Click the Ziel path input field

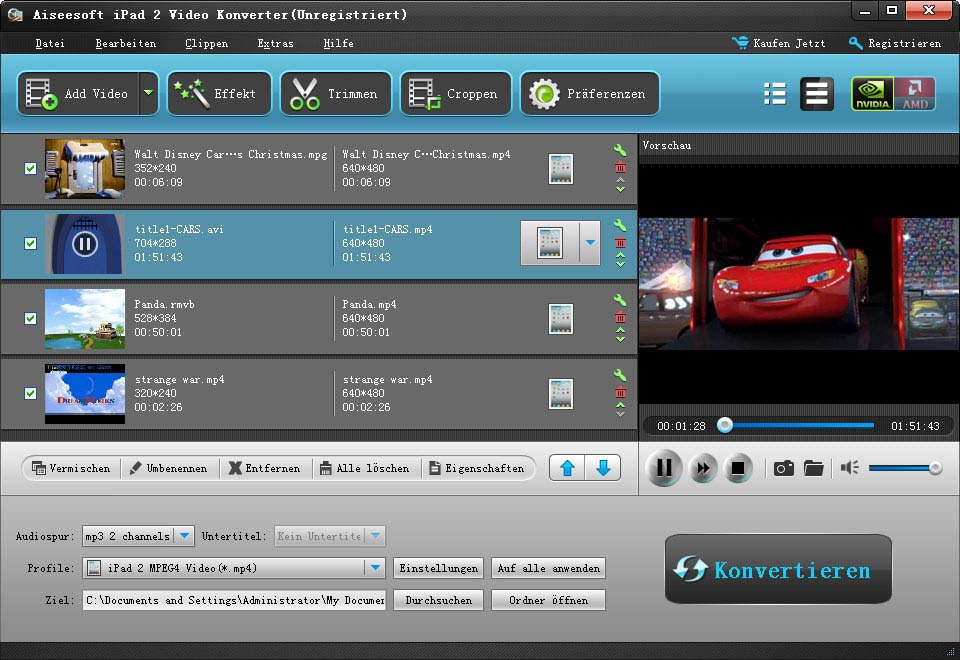click(234, 600)
